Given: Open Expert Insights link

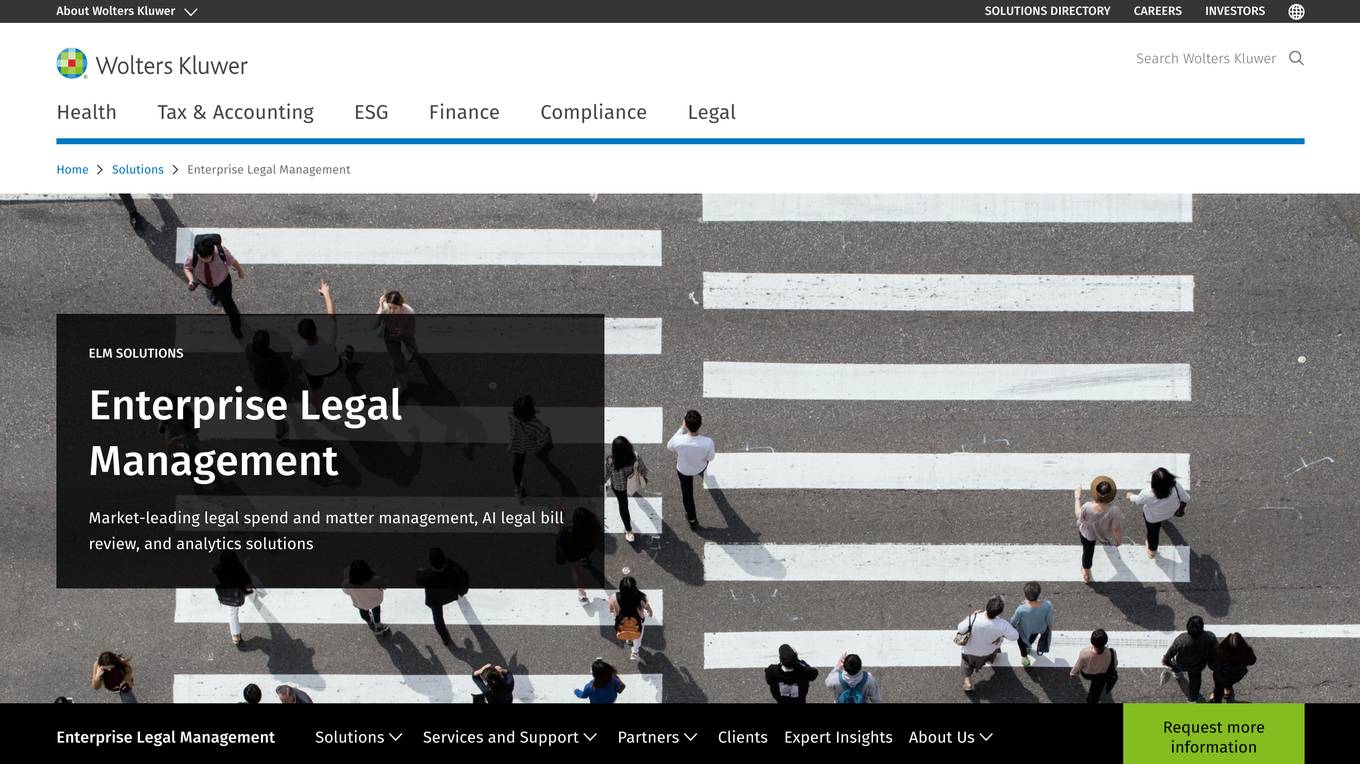Looking at the screenshot, I should coord(838,737).
